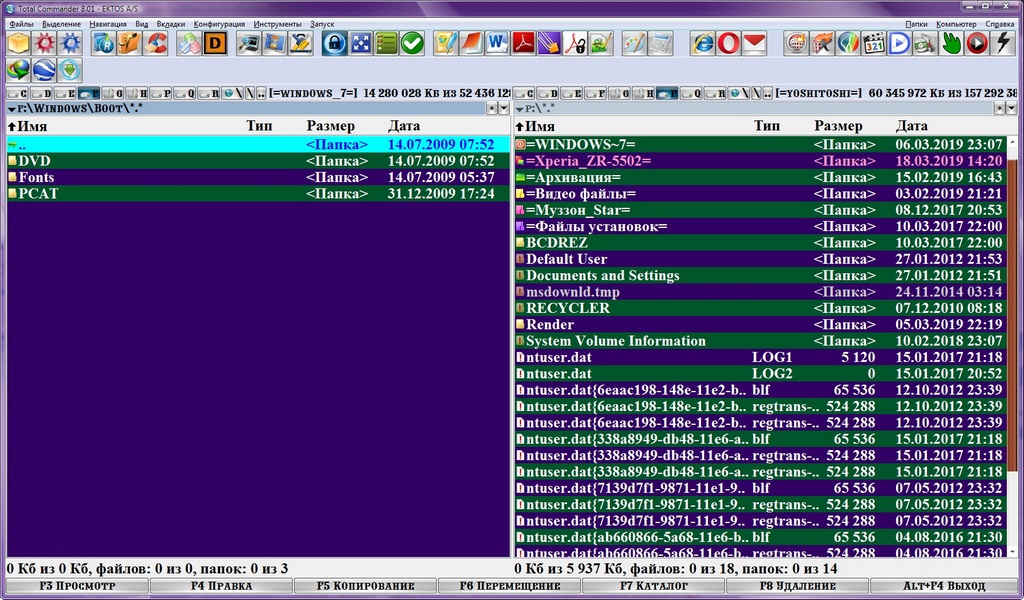Click the green checkmark toolbar icon
1024x600 pixels.
point(412,43)
